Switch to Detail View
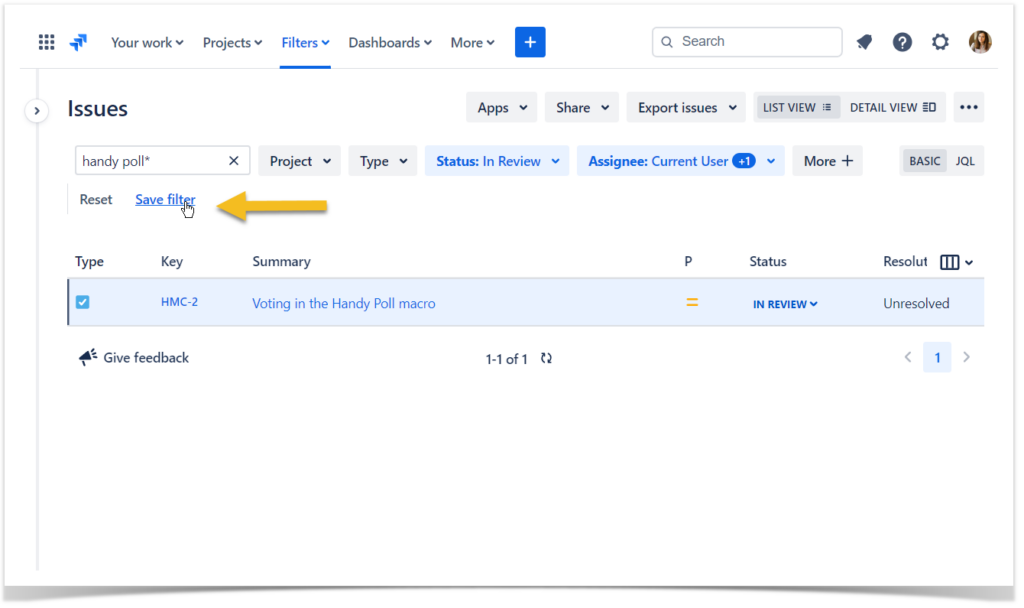 [x=892, y=108]
